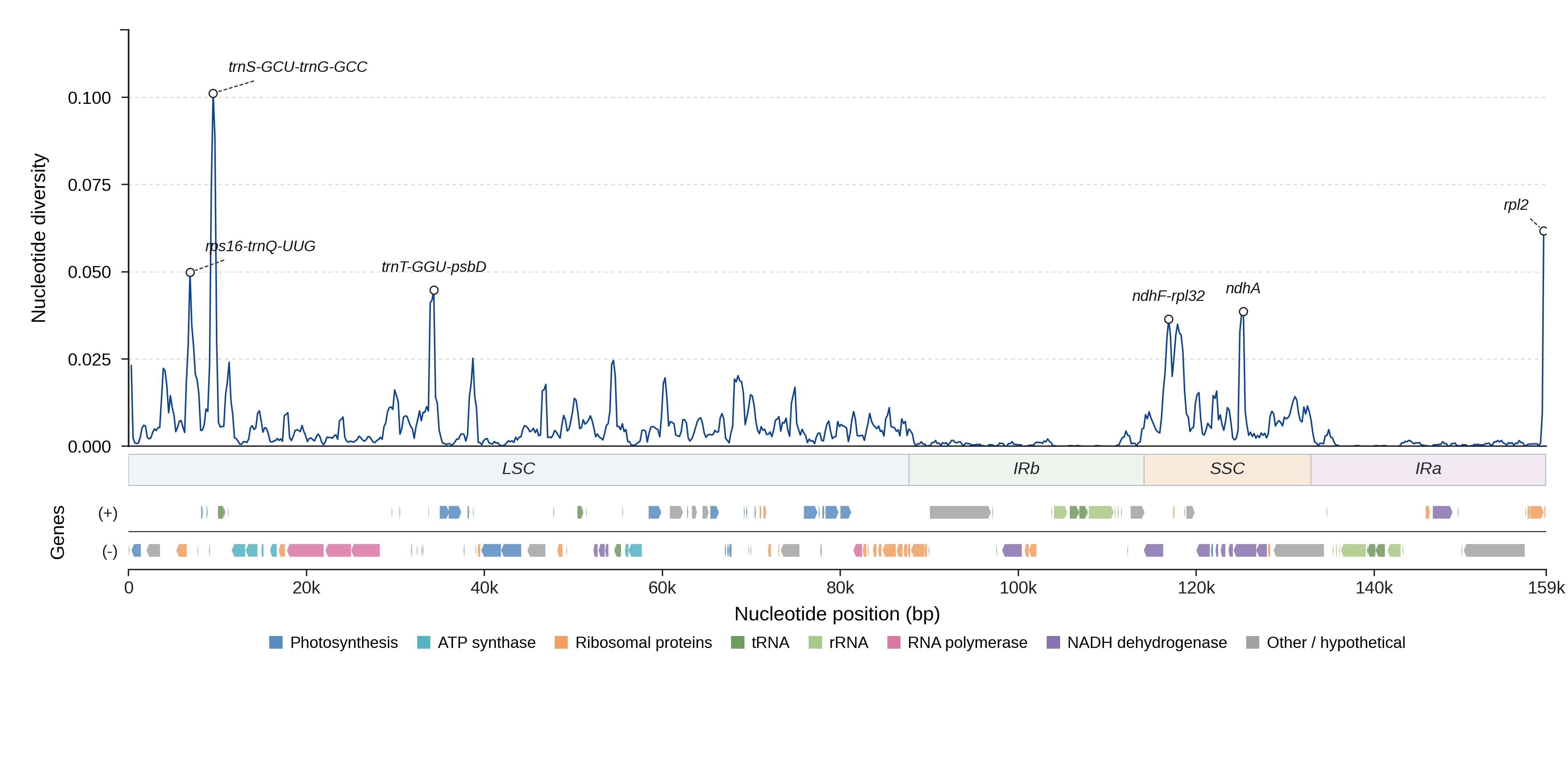Click the 159k x-axis tick label

(1546, 588)
